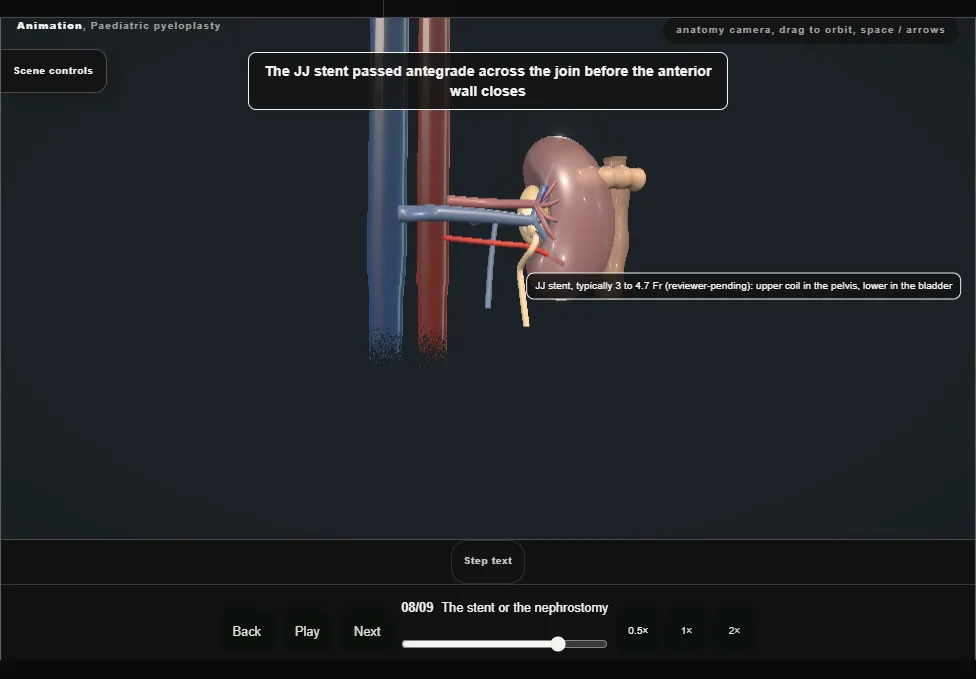Click the timeline slider handle

coord(558,644)
